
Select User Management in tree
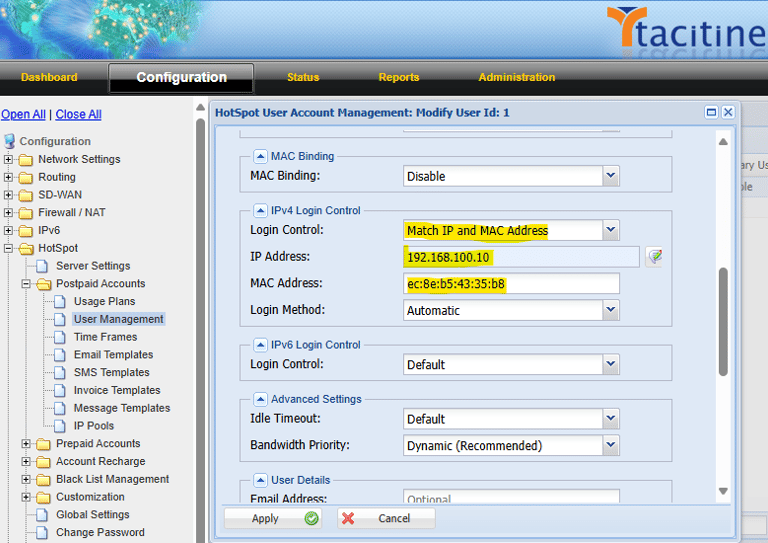pyautogui.click(x=119, y=319)
